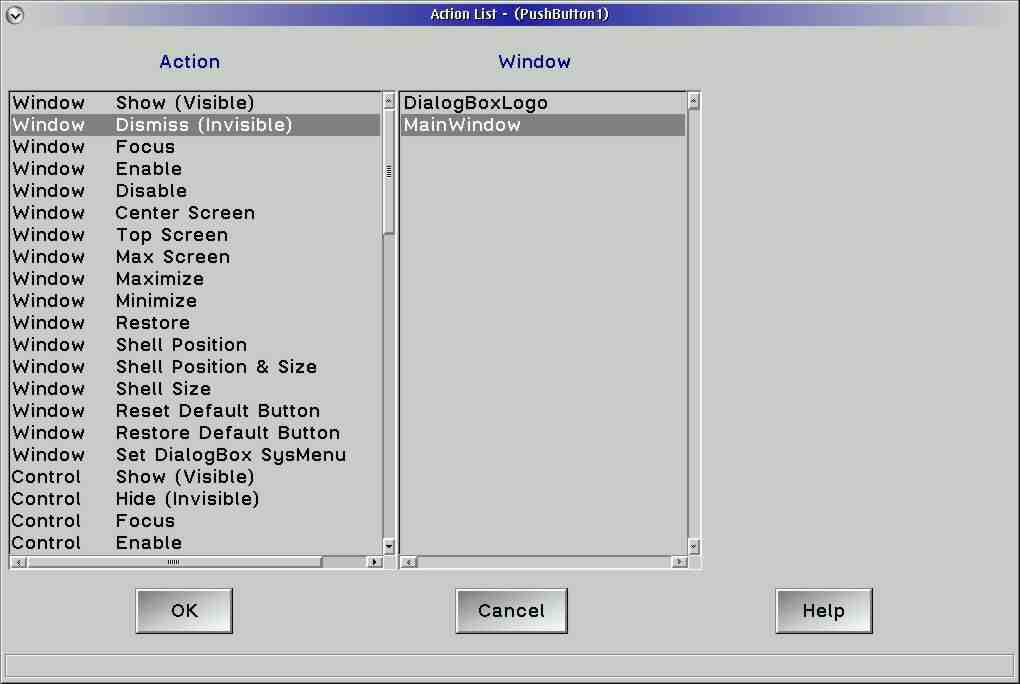The width and height of the screenshot is (1020, 684).
Task: Click the Window list scroll-down arrow
Action: (693, 546)
